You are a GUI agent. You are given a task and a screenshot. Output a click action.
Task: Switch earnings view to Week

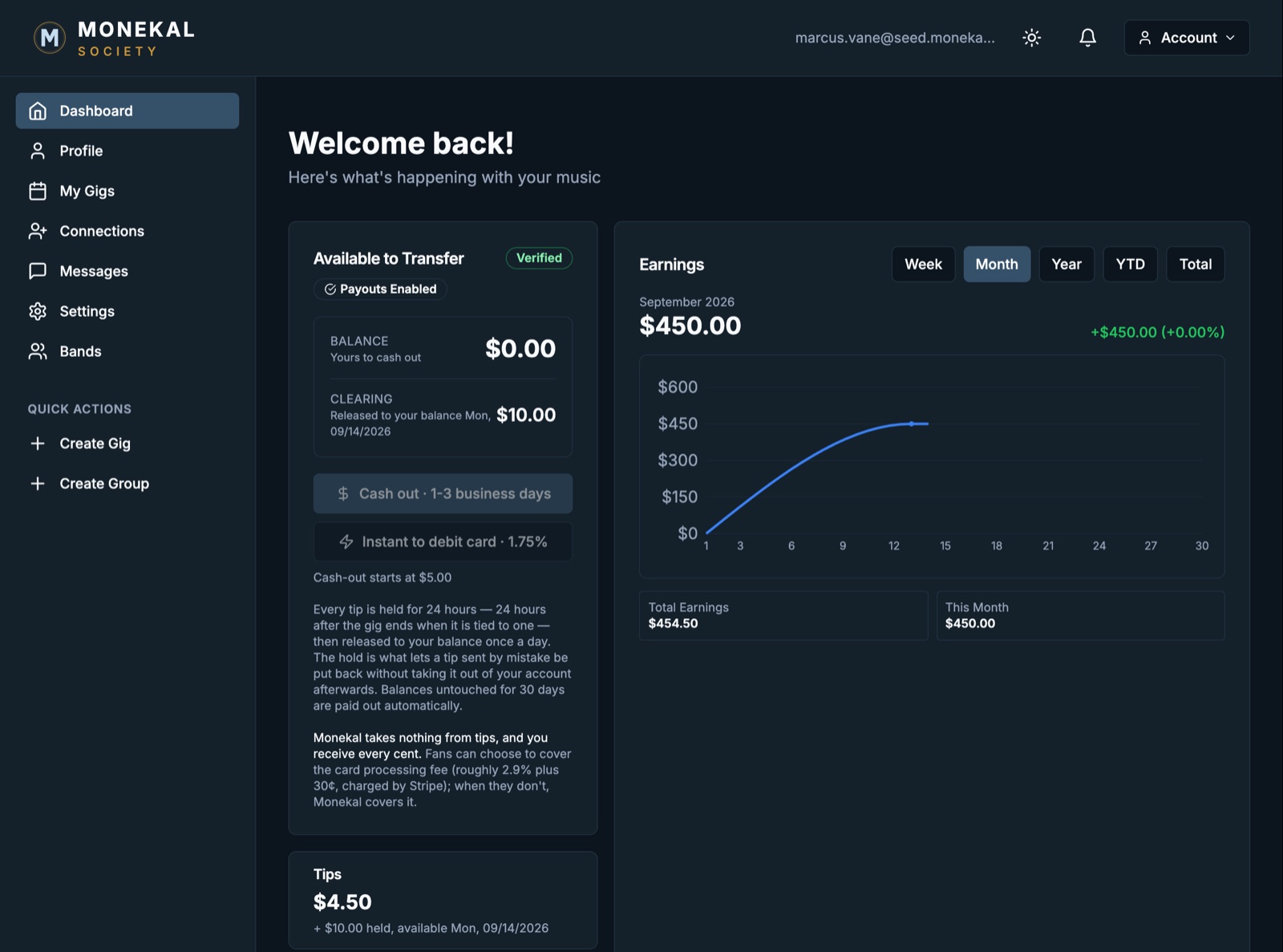923,264
